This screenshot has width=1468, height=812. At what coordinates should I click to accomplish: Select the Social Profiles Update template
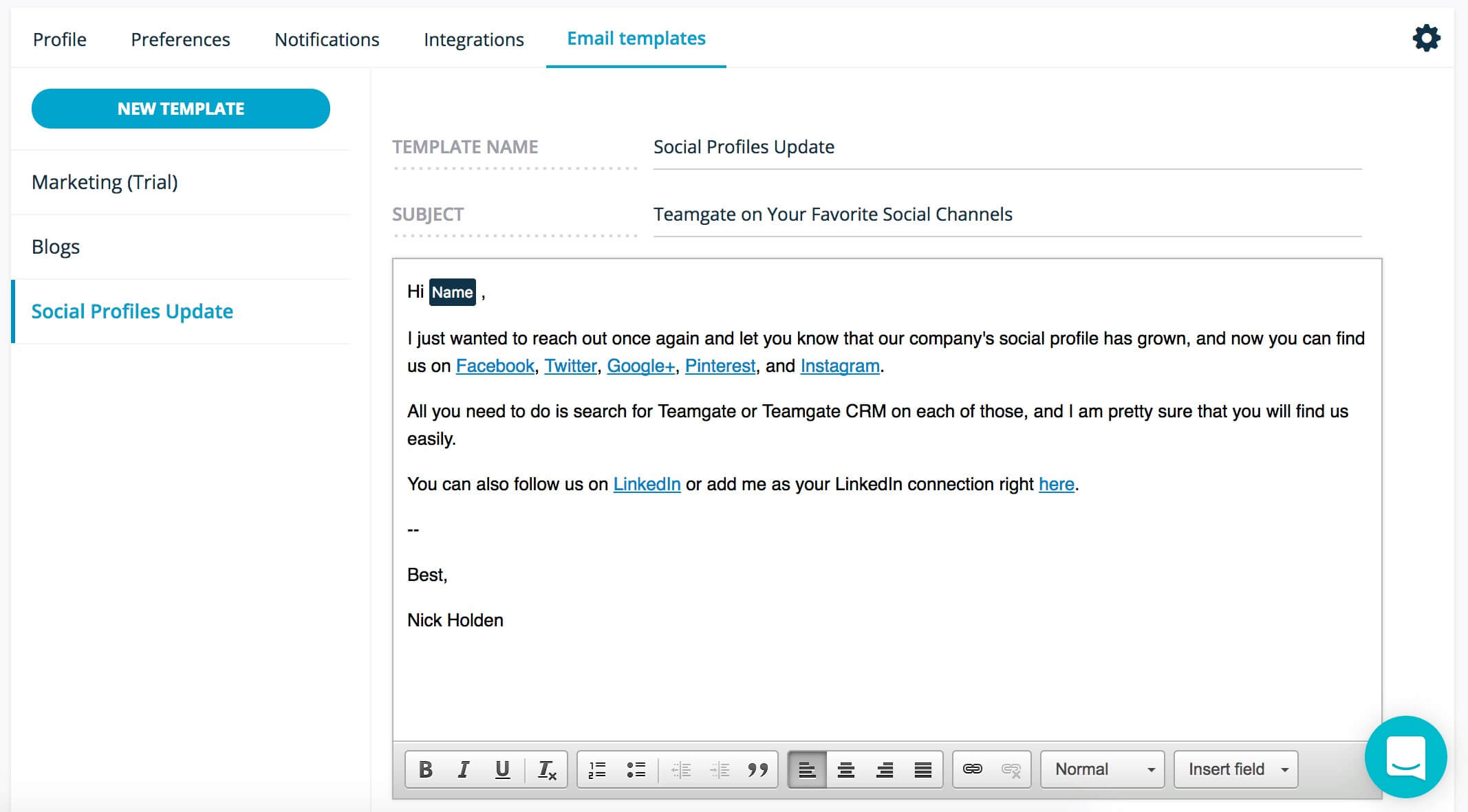[180, 311]
